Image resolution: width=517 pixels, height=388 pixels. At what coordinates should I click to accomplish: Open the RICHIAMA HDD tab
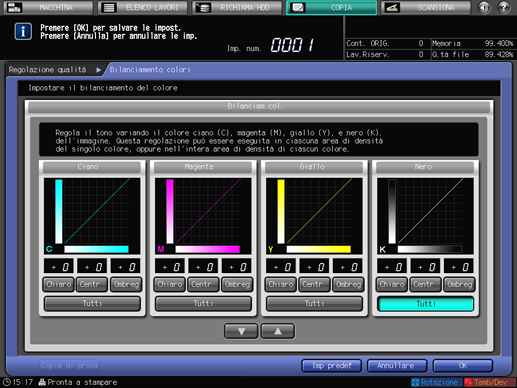[237, 7]
